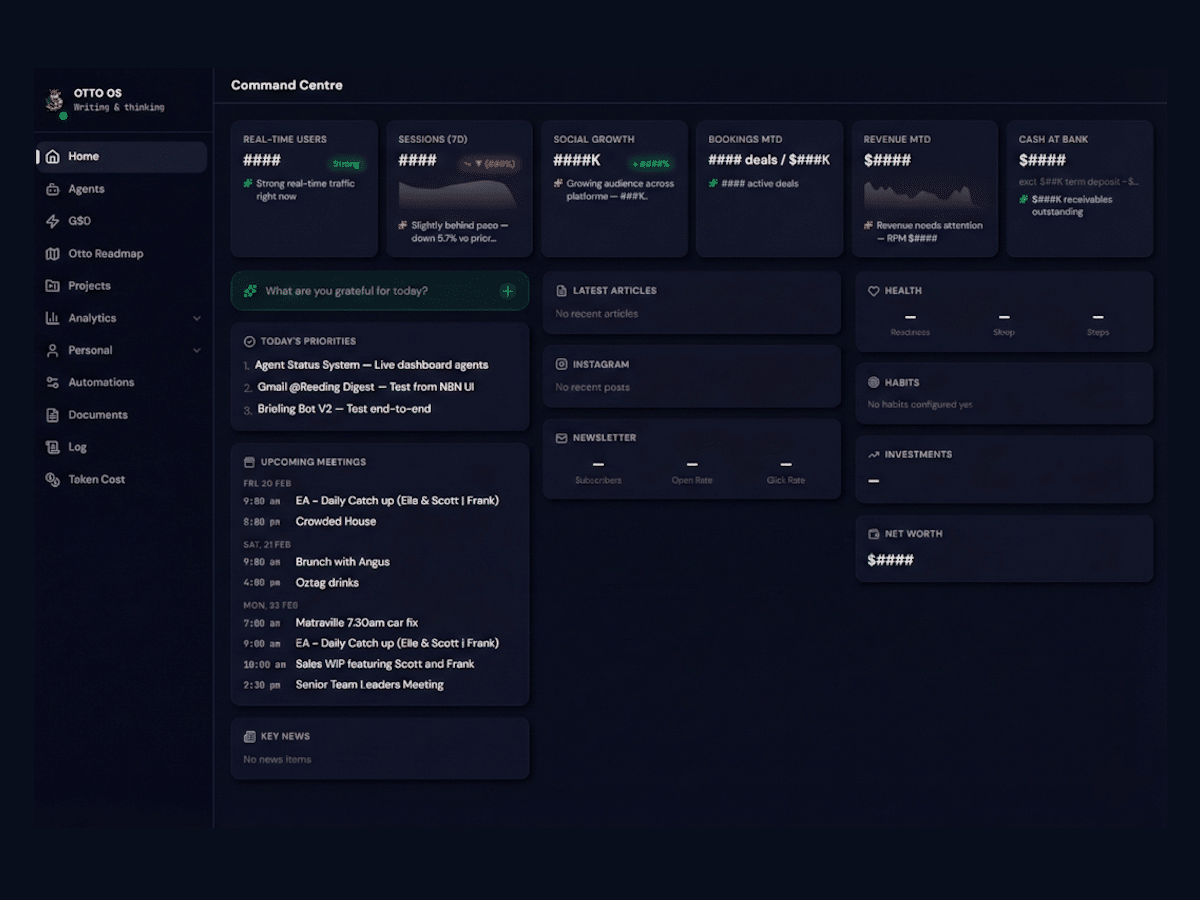Expand the Personal submenu chevron

click(196, 351)
